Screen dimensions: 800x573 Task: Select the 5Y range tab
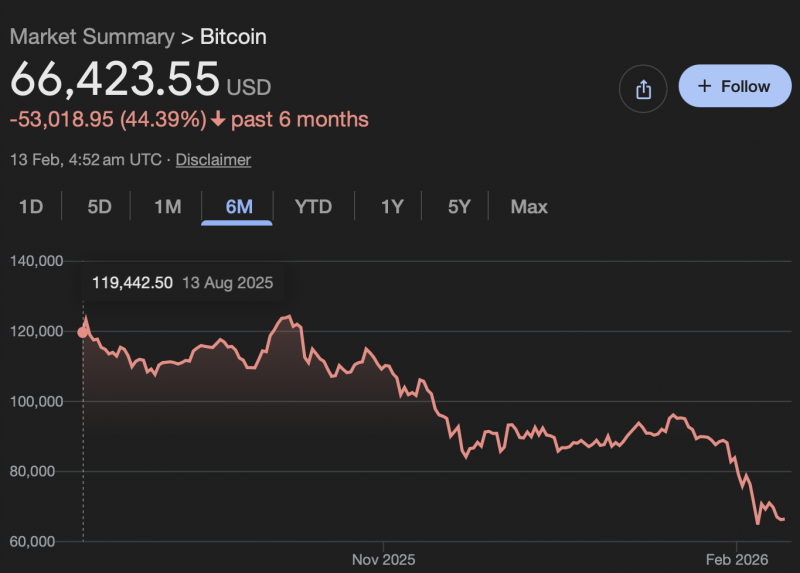click(459, 207)
